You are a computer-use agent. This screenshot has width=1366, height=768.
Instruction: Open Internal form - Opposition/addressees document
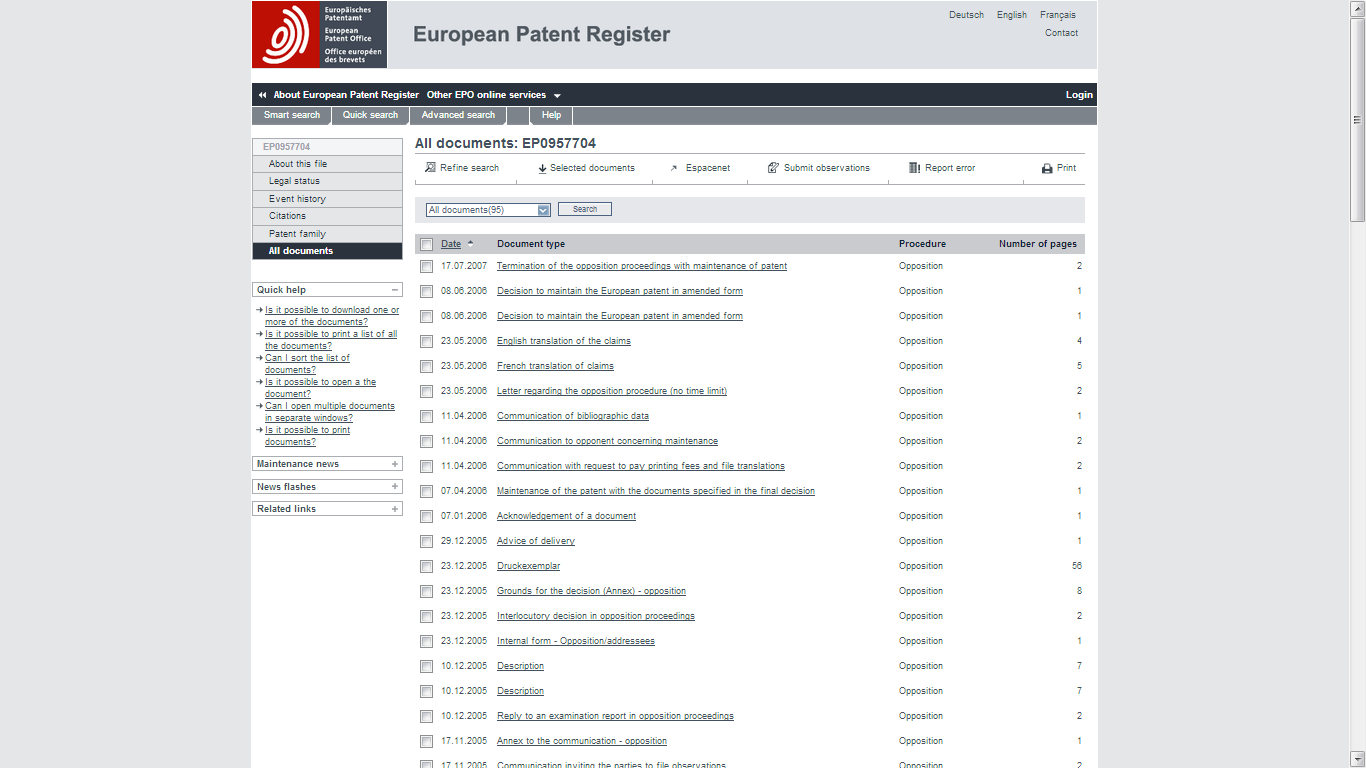point(576,641)
